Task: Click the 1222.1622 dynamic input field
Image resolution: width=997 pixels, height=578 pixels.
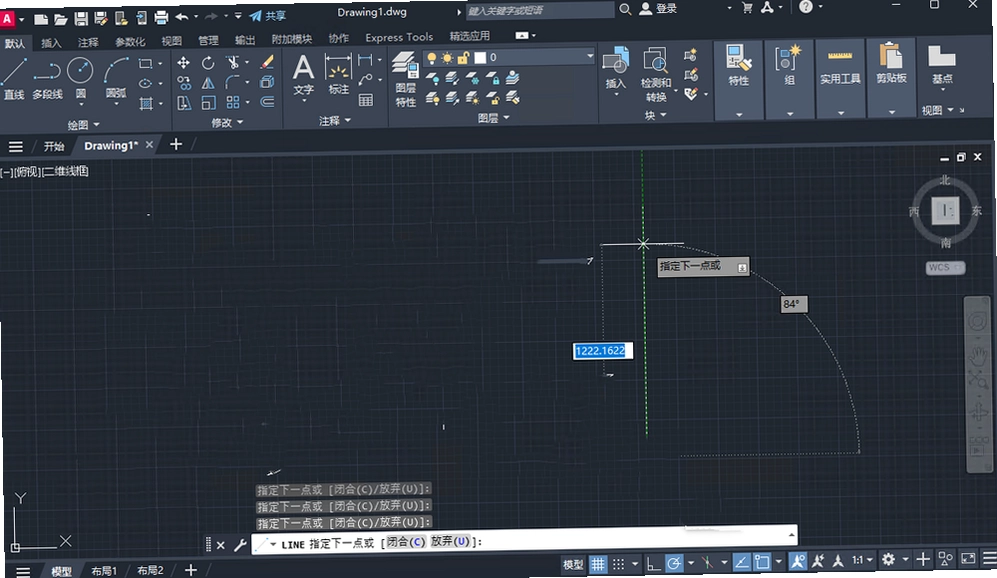Action: [x=602, y=351]
